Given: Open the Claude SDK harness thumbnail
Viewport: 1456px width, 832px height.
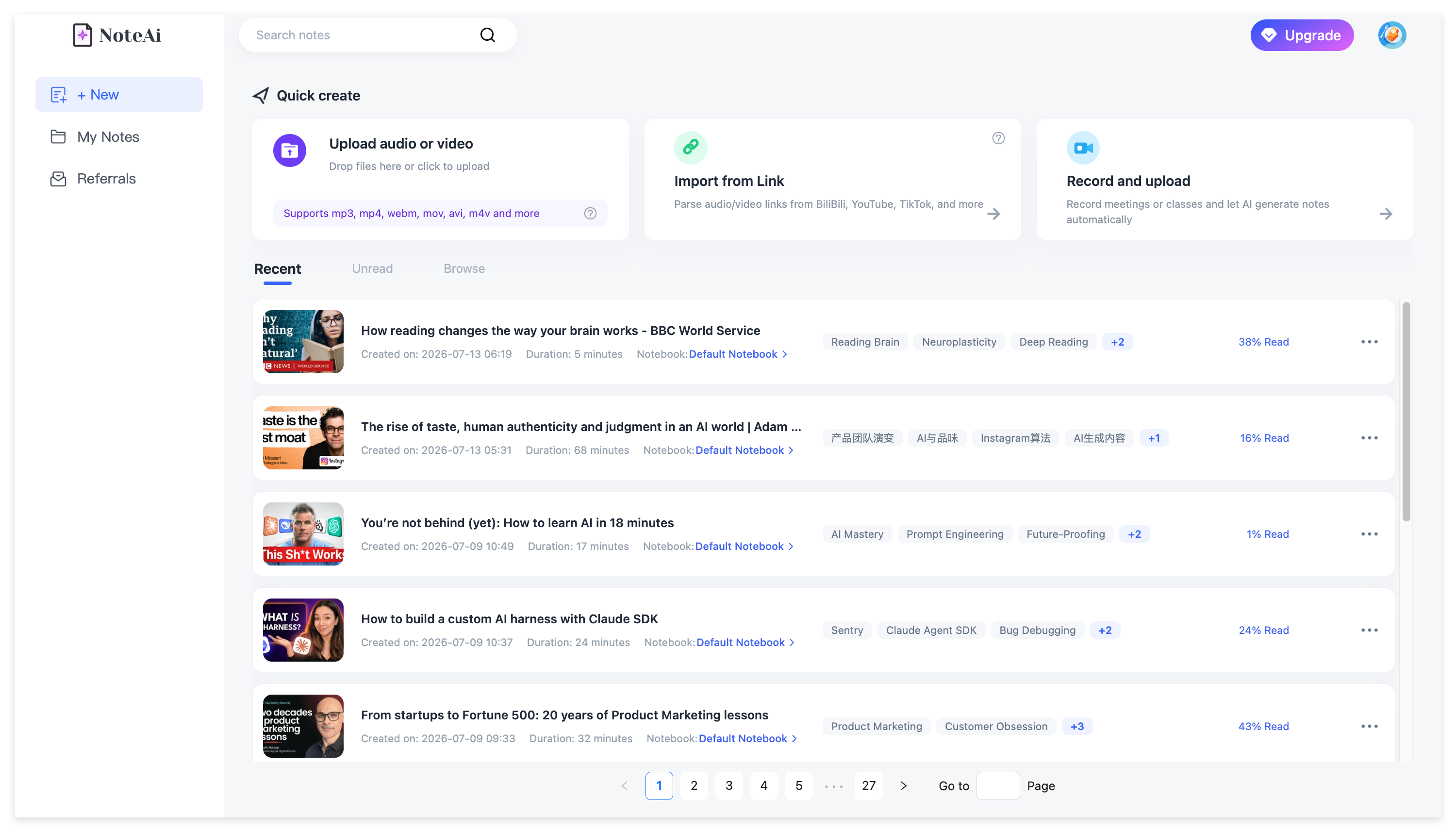Looking at the screenshot, I should click(303, 630).
